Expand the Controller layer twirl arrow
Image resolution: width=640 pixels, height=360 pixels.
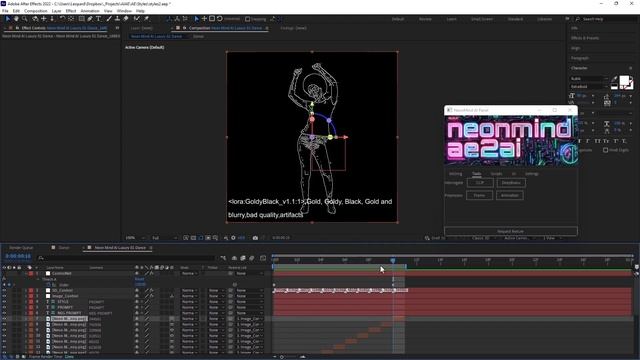click(25, 273)
